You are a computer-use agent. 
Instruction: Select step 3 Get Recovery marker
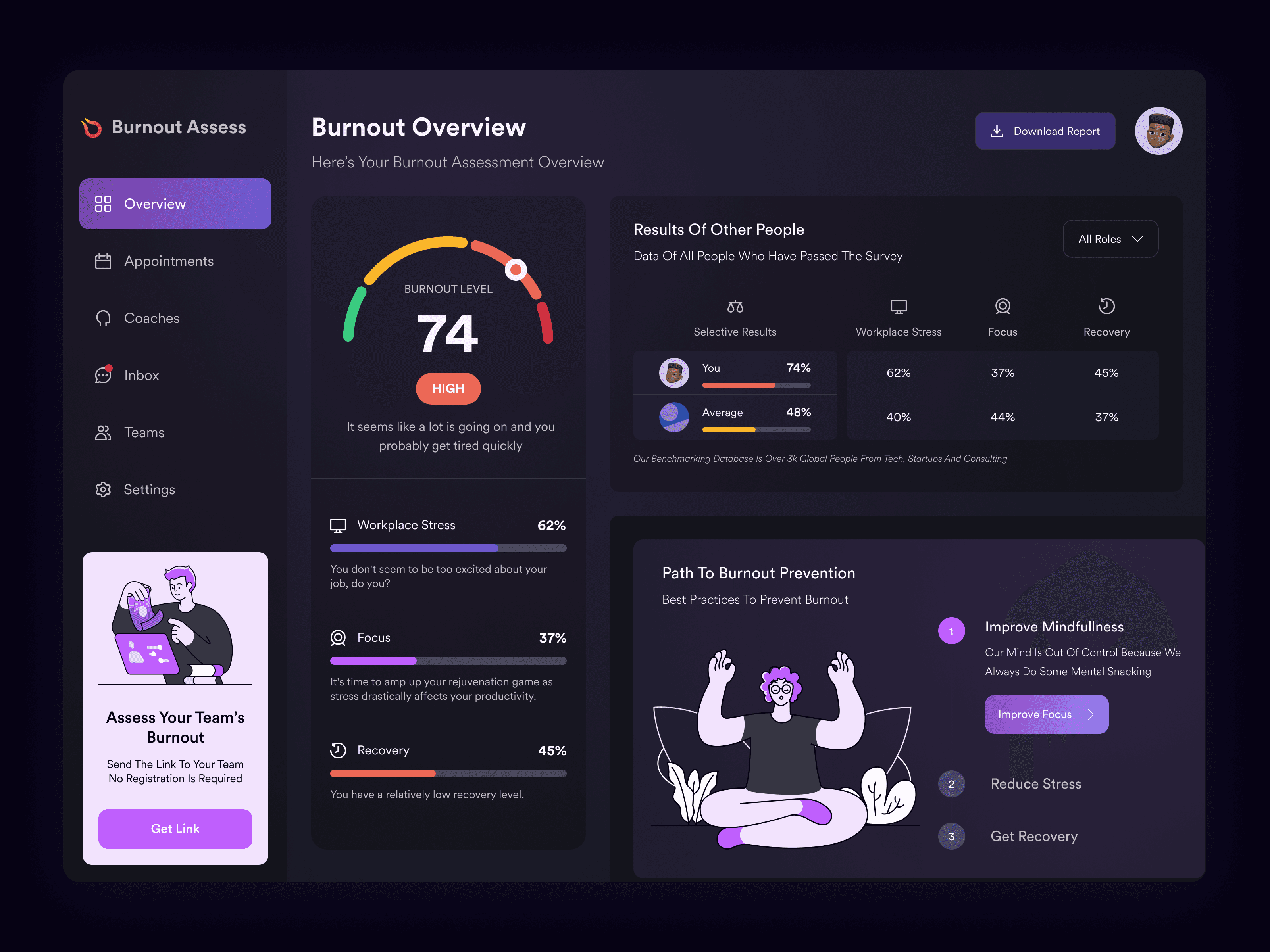[951, 836]
